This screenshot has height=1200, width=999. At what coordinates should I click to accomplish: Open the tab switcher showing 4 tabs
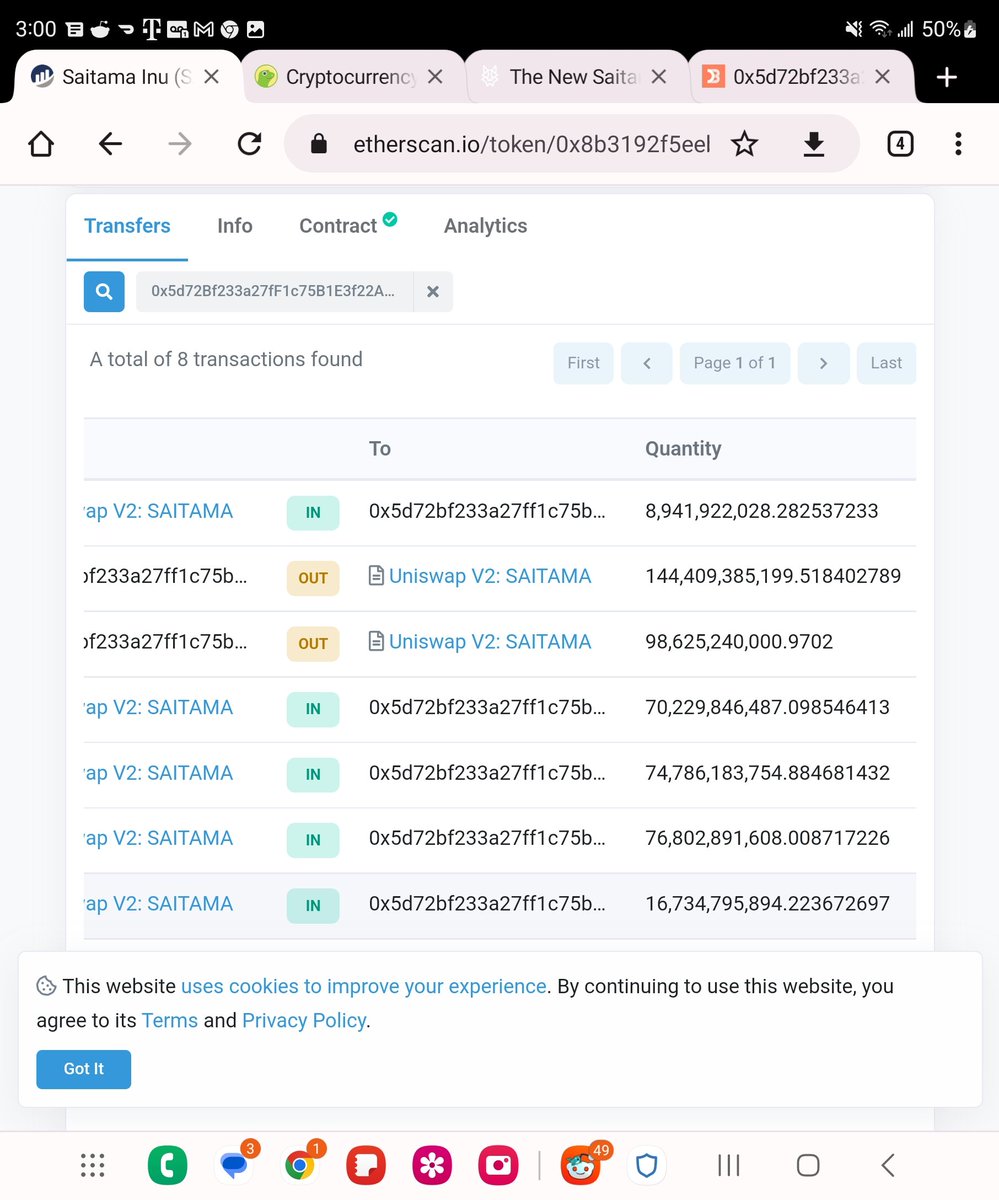(x=900, y=144)
